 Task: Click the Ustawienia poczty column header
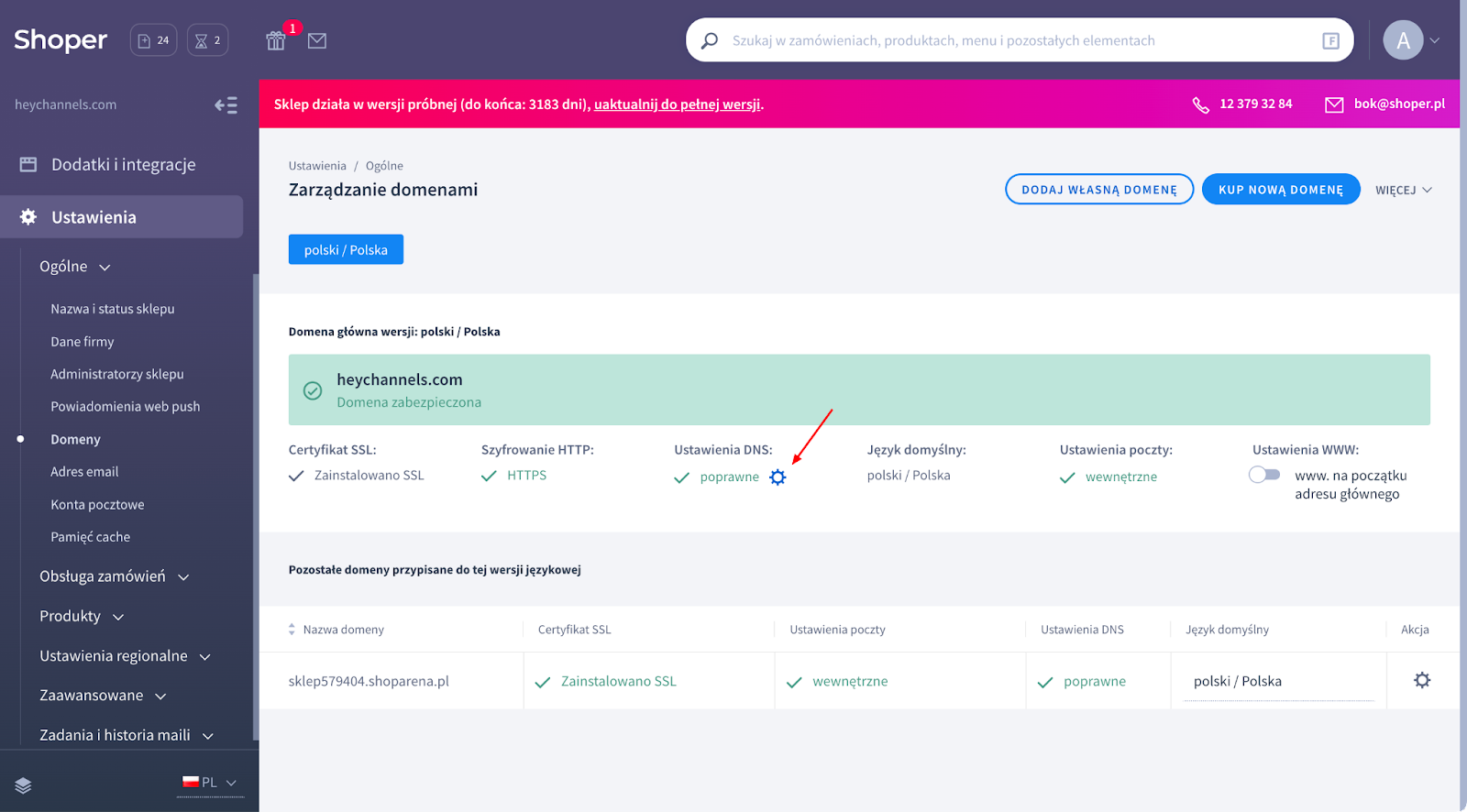click(x=837, y=630)
